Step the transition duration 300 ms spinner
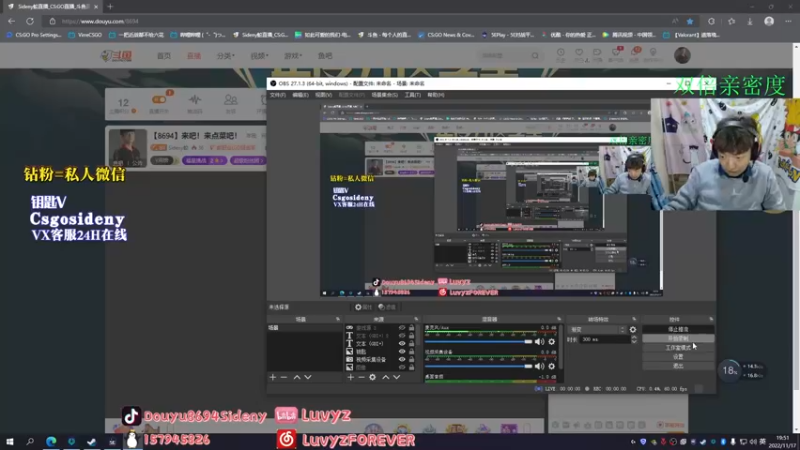 click(634, 339)
